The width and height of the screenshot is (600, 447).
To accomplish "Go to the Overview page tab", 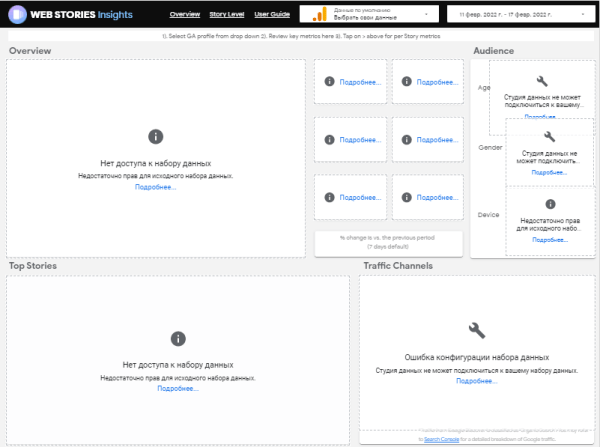I will [184, 15].
